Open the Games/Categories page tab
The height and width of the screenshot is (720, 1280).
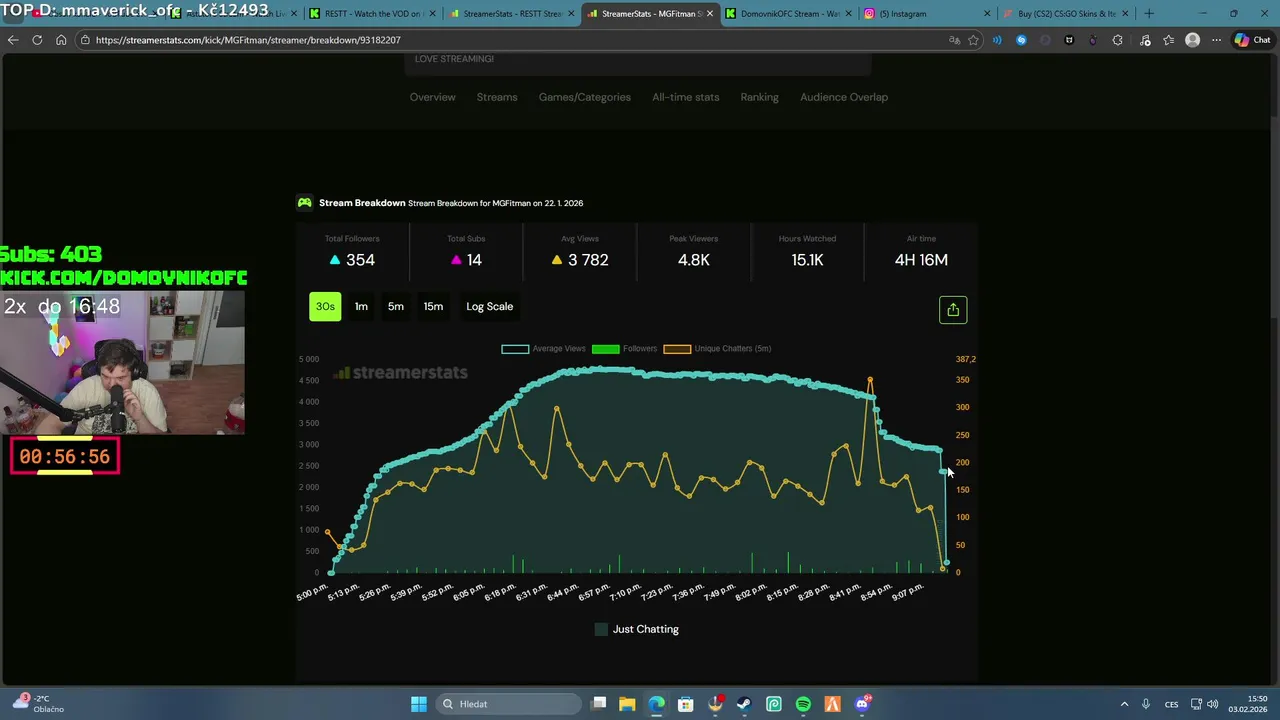585,97
